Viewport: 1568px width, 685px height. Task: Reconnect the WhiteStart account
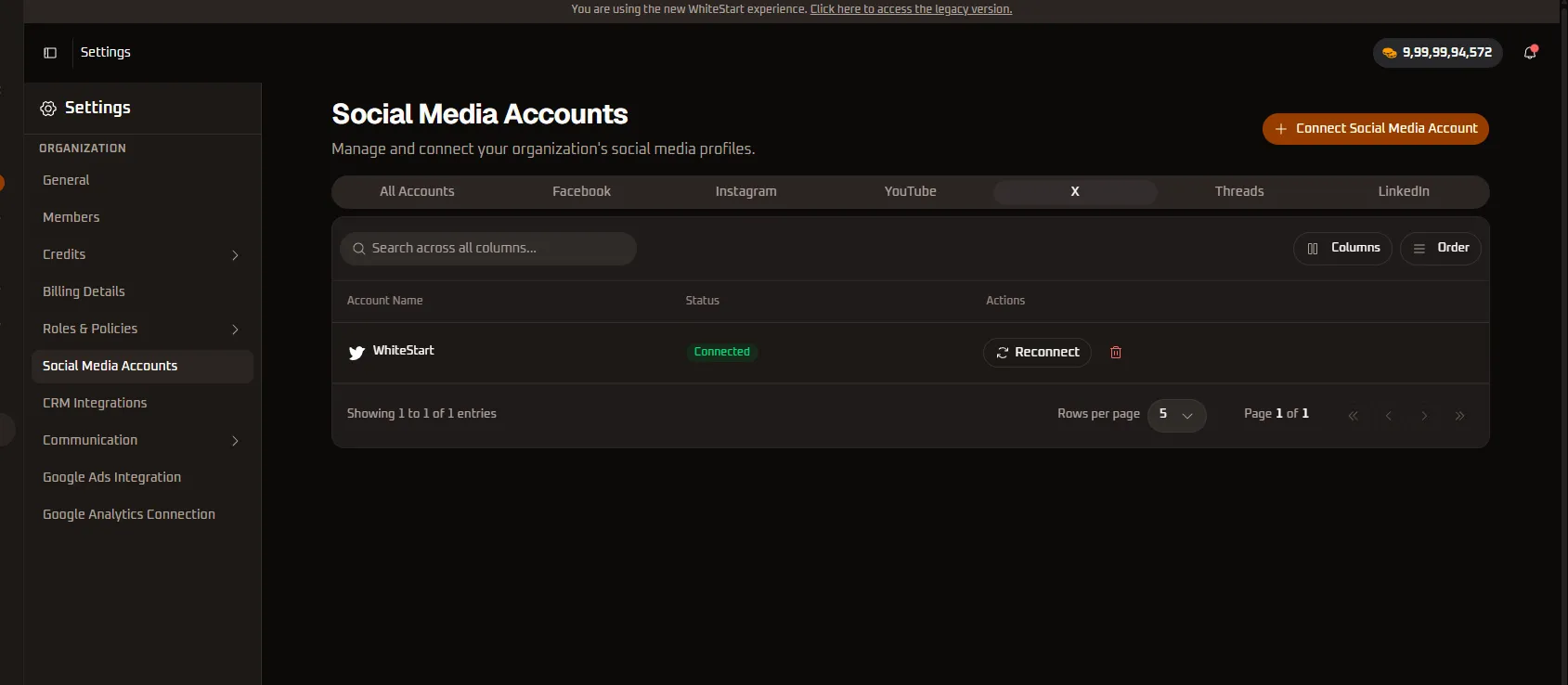(x=1037, y=353)
